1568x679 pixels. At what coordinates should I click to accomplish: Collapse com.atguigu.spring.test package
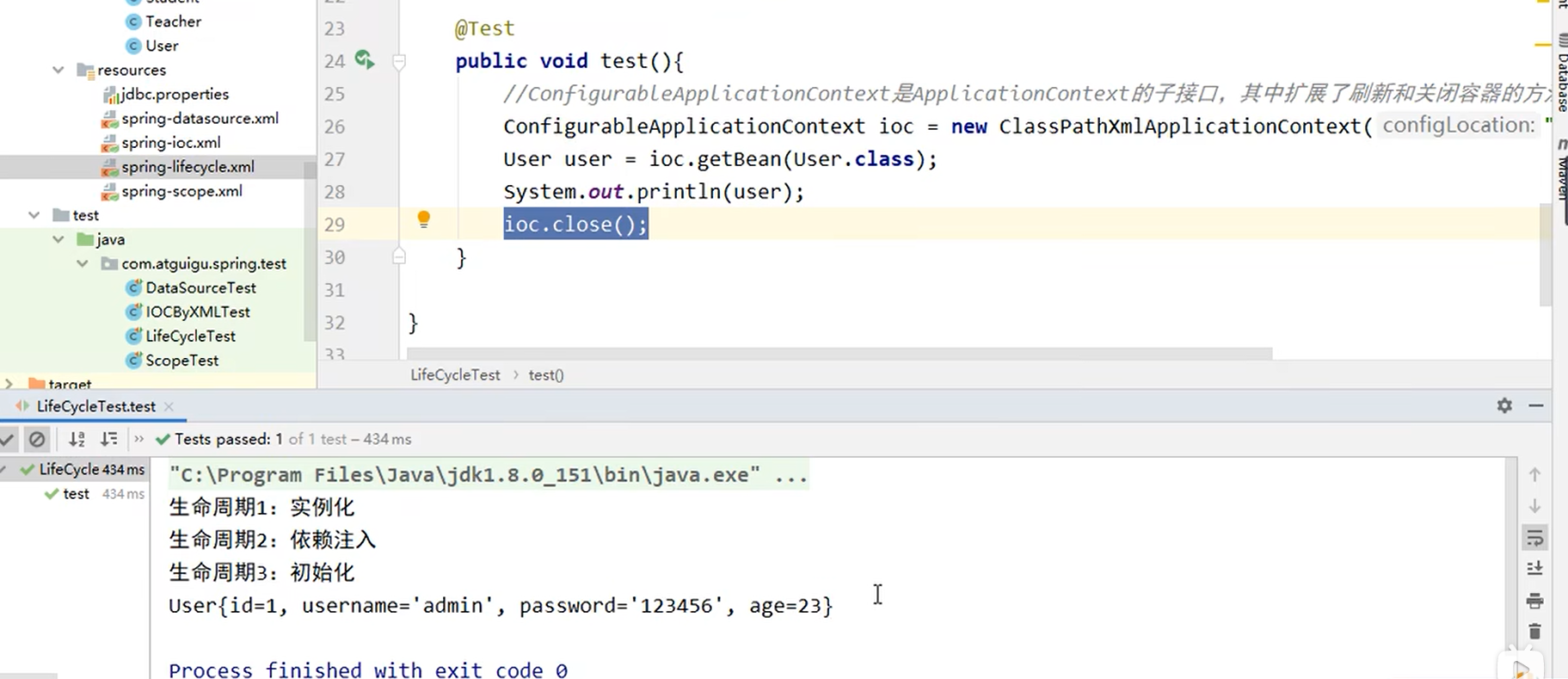82,263
